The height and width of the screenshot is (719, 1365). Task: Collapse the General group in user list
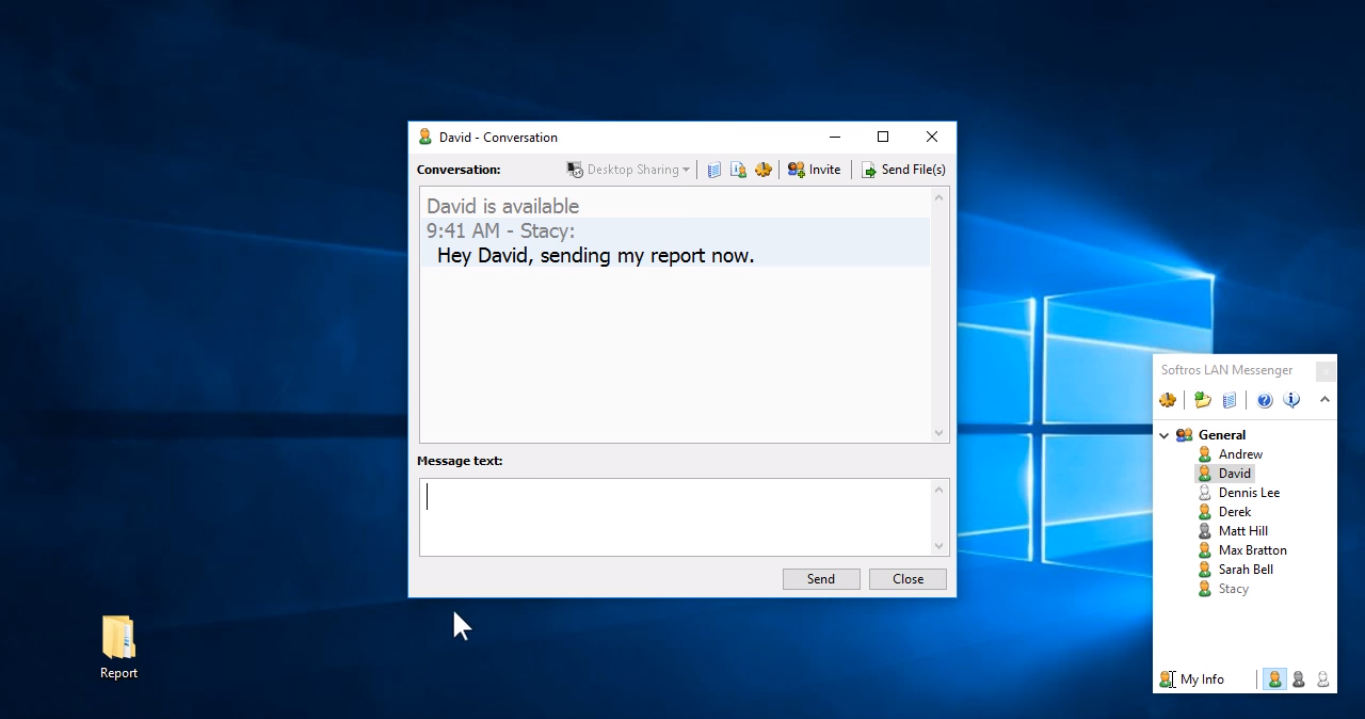click(1164, 435)
